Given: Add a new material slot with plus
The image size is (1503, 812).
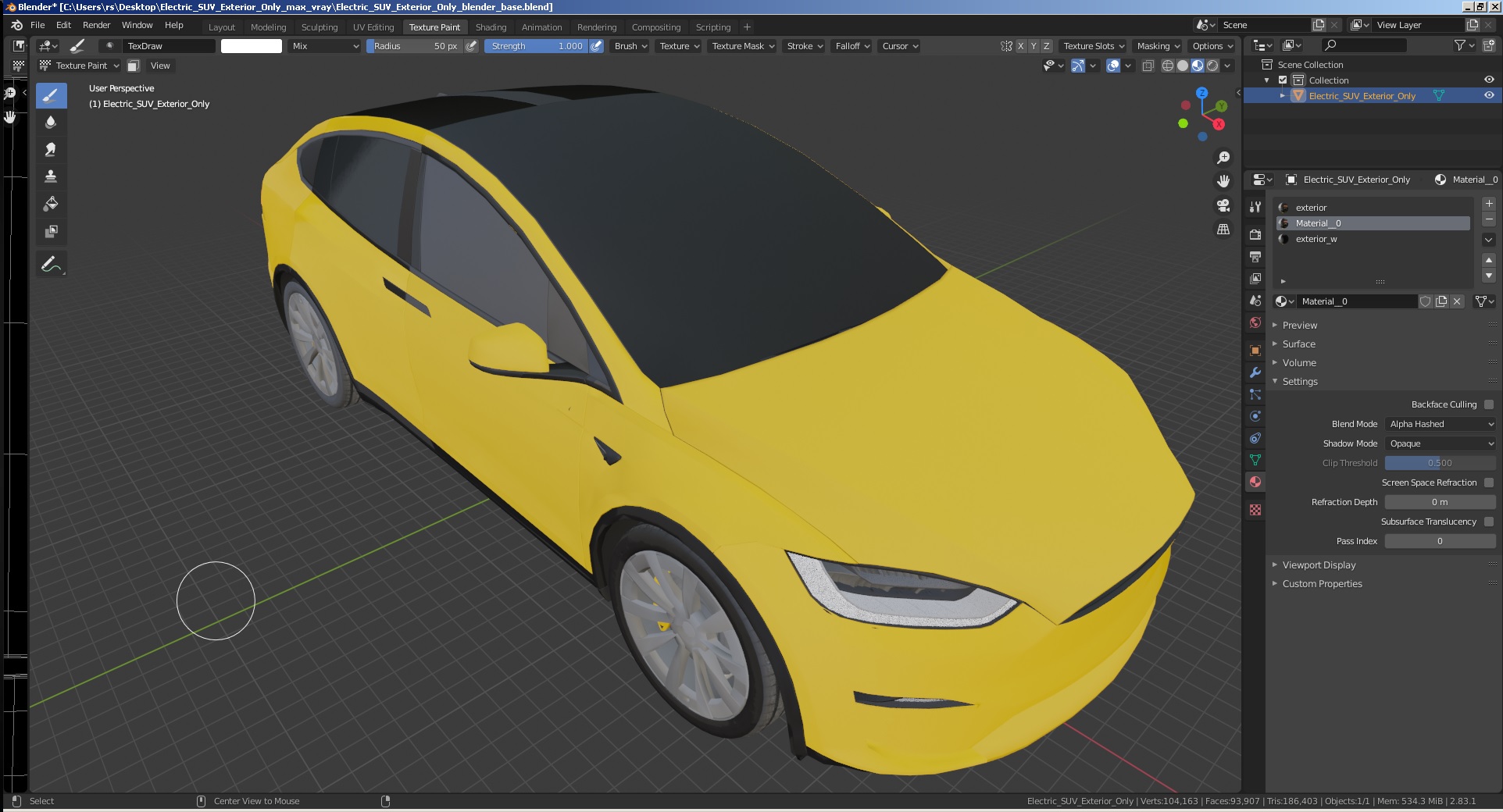Looking at the screenshot, I should [1489, 204].
